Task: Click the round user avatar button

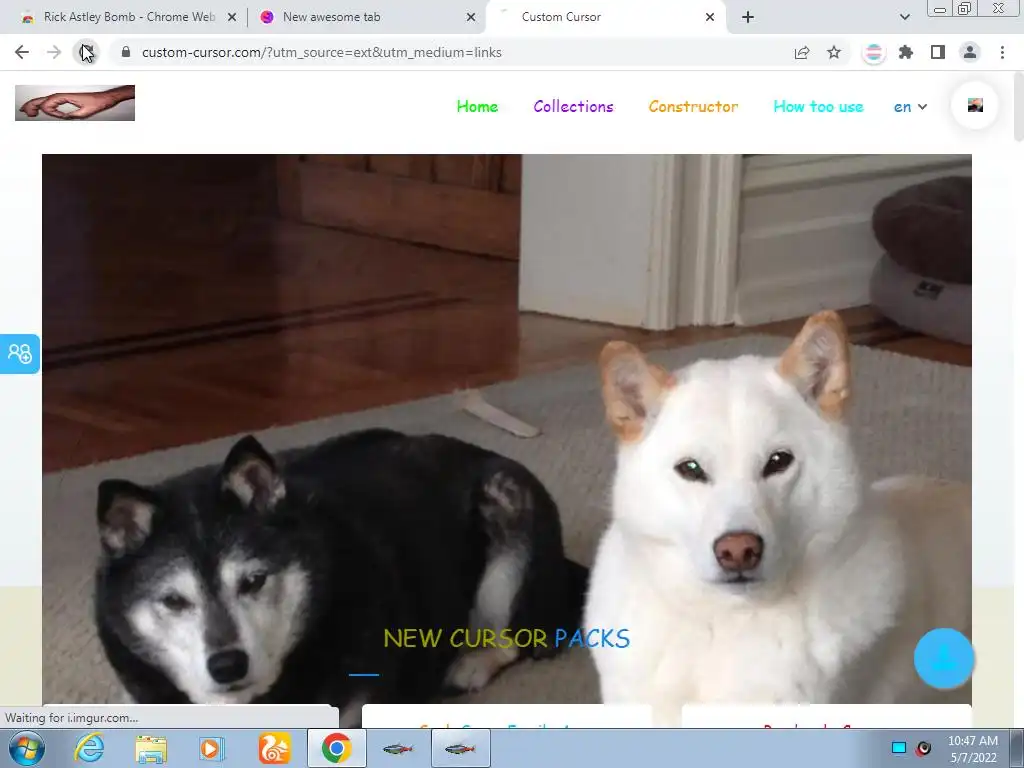Action: pyautogui.click(x=975, y=105)
